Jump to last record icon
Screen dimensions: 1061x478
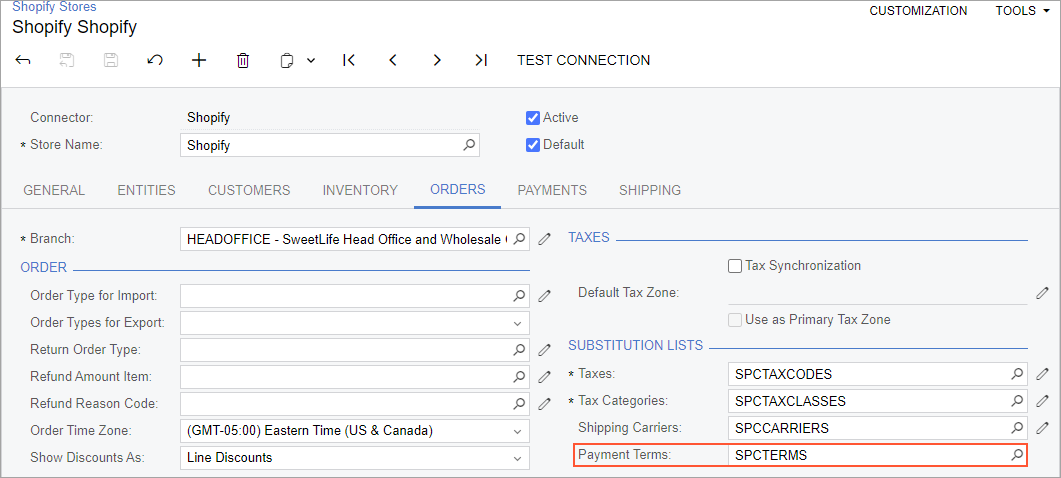point(481,60)
